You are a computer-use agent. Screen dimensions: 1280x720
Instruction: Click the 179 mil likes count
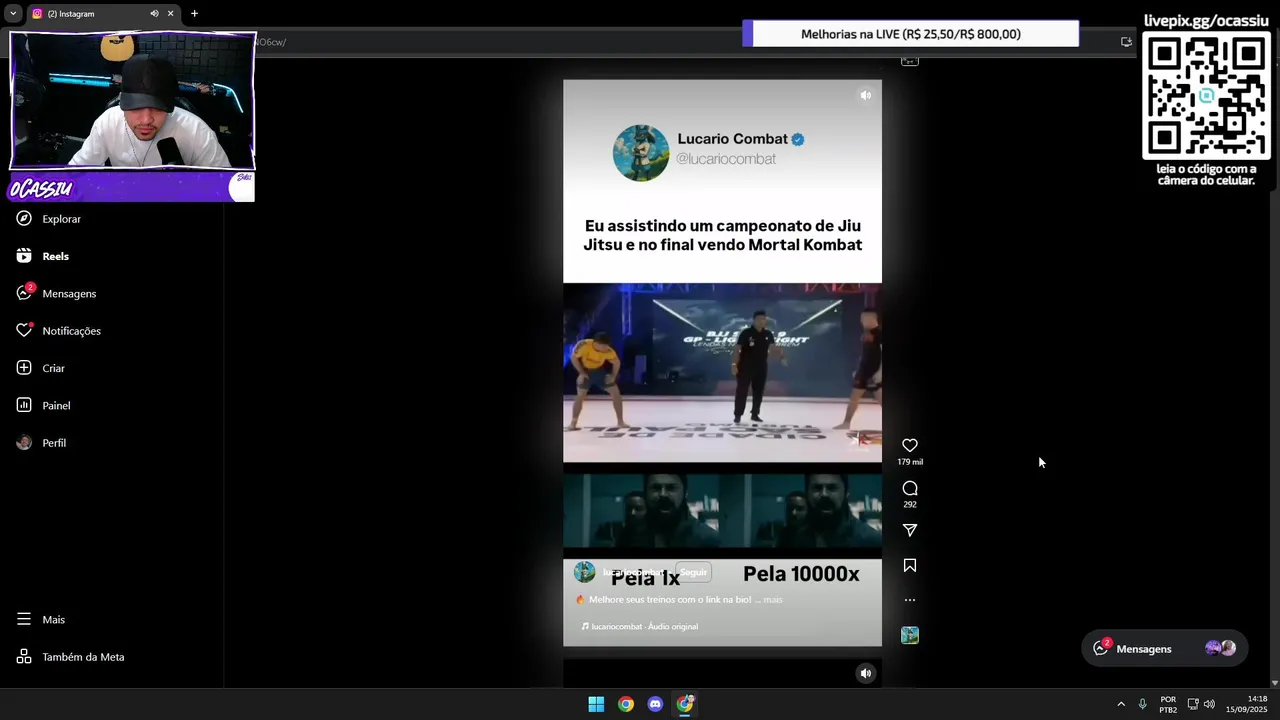[910, 462]
